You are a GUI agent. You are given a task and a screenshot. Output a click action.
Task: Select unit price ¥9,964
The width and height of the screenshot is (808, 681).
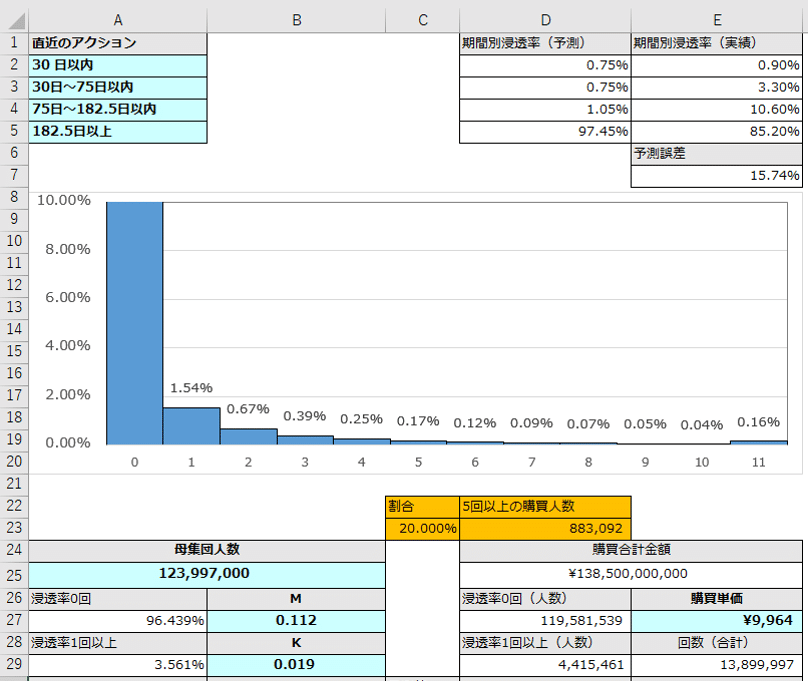[717, 621]
